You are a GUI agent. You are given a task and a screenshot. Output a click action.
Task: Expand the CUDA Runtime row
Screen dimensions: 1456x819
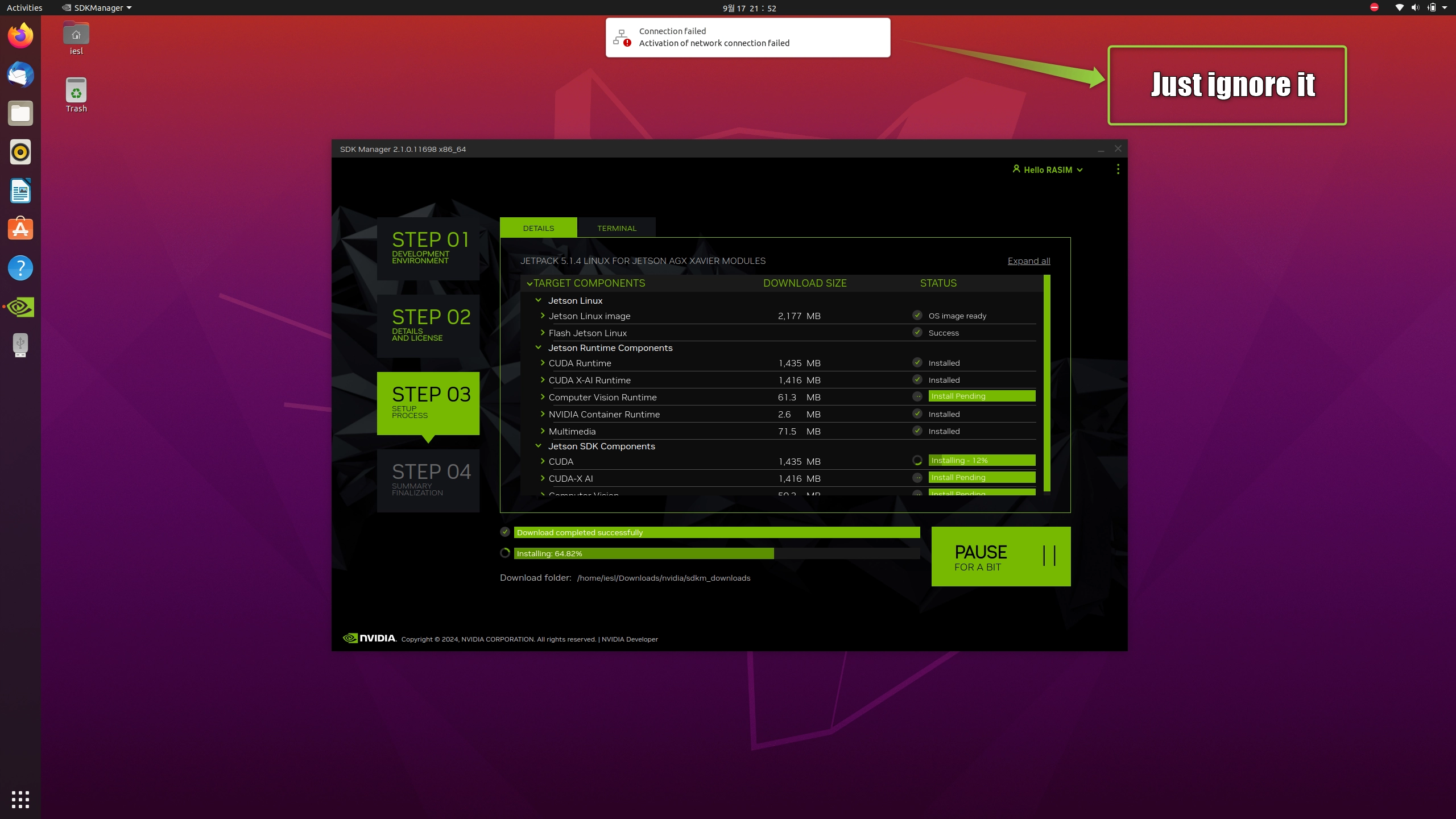543,363
